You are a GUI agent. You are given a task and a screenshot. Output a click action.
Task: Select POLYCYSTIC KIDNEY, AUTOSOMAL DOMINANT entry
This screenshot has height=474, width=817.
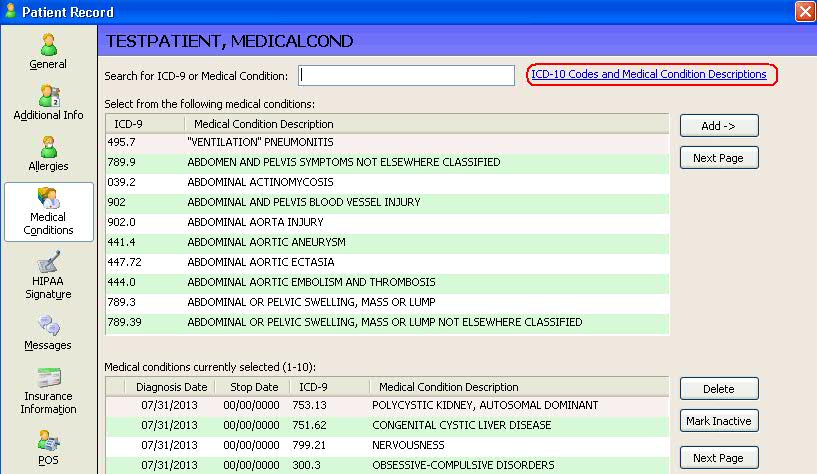pyautogui.click(x=388, y=405)
